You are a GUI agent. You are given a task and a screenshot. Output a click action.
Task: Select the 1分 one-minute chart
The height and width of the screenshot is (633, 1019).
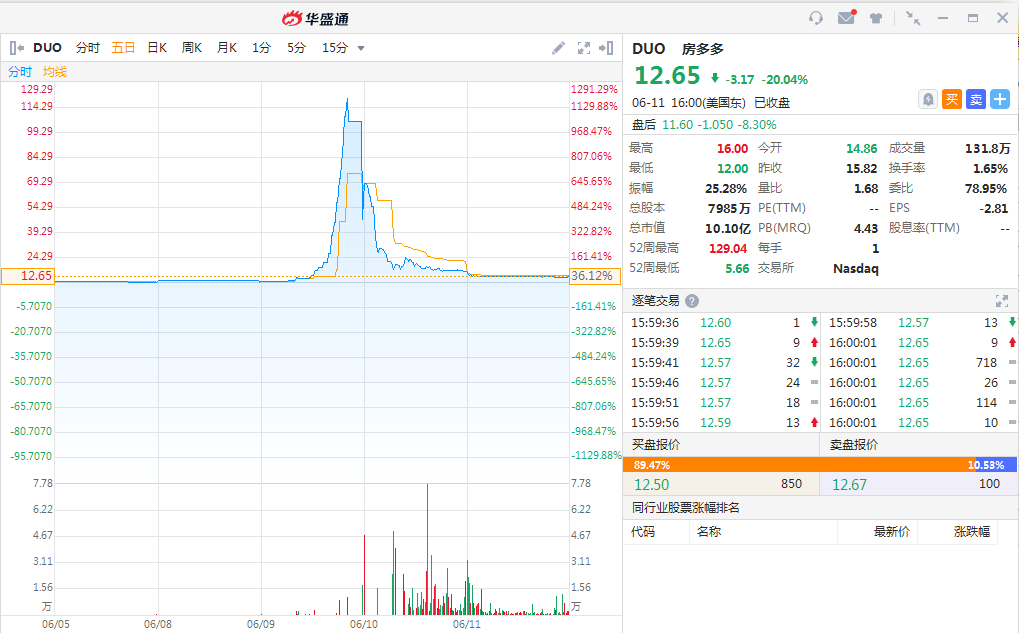pos(261,48)
